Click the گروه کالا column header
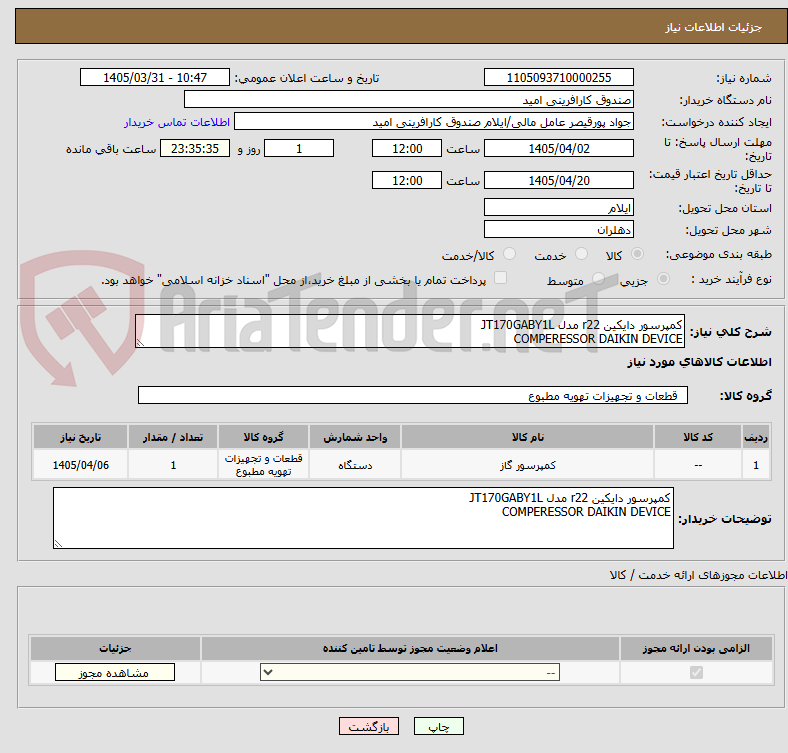 coord(263,437)
